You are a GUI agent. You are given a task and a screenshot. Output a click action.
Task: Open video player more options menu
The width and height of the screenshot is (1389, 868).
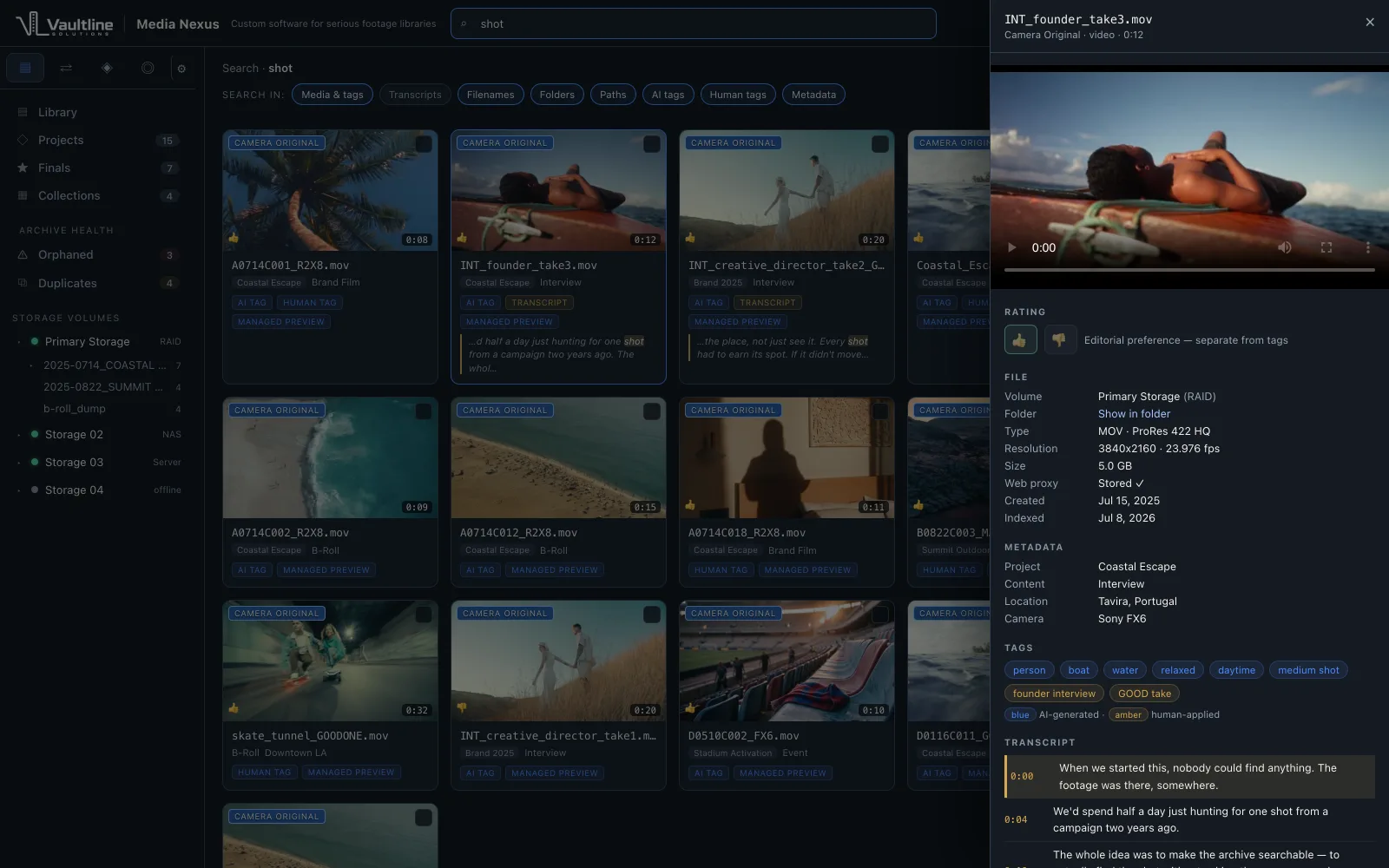(1368, 247)
